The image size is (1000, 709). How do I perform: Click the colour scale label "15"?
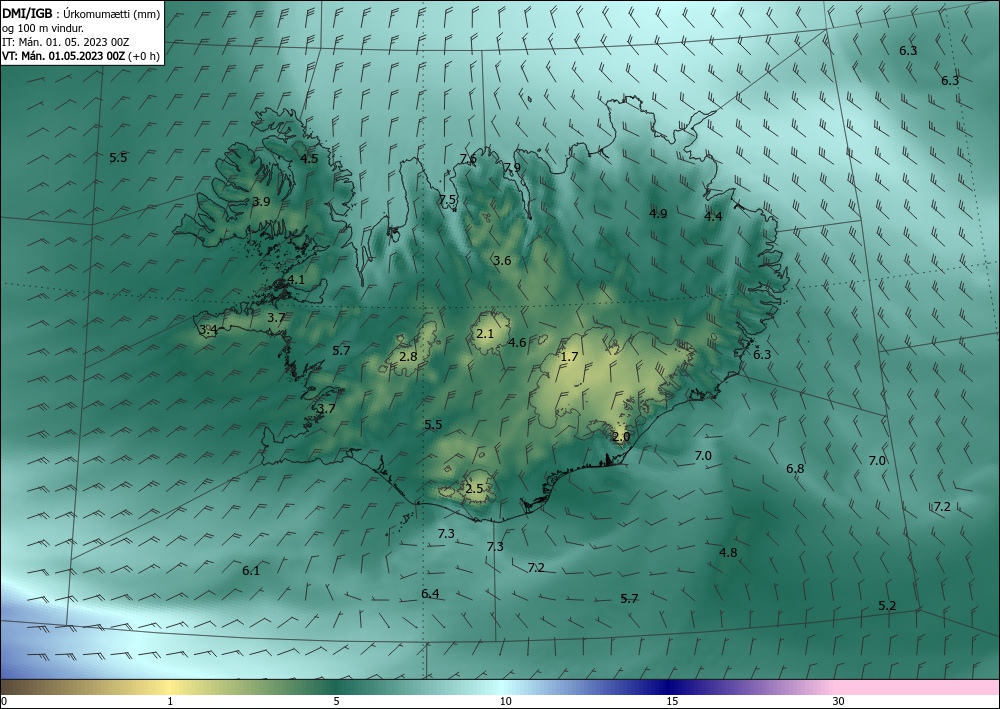[x=672, y=701]
